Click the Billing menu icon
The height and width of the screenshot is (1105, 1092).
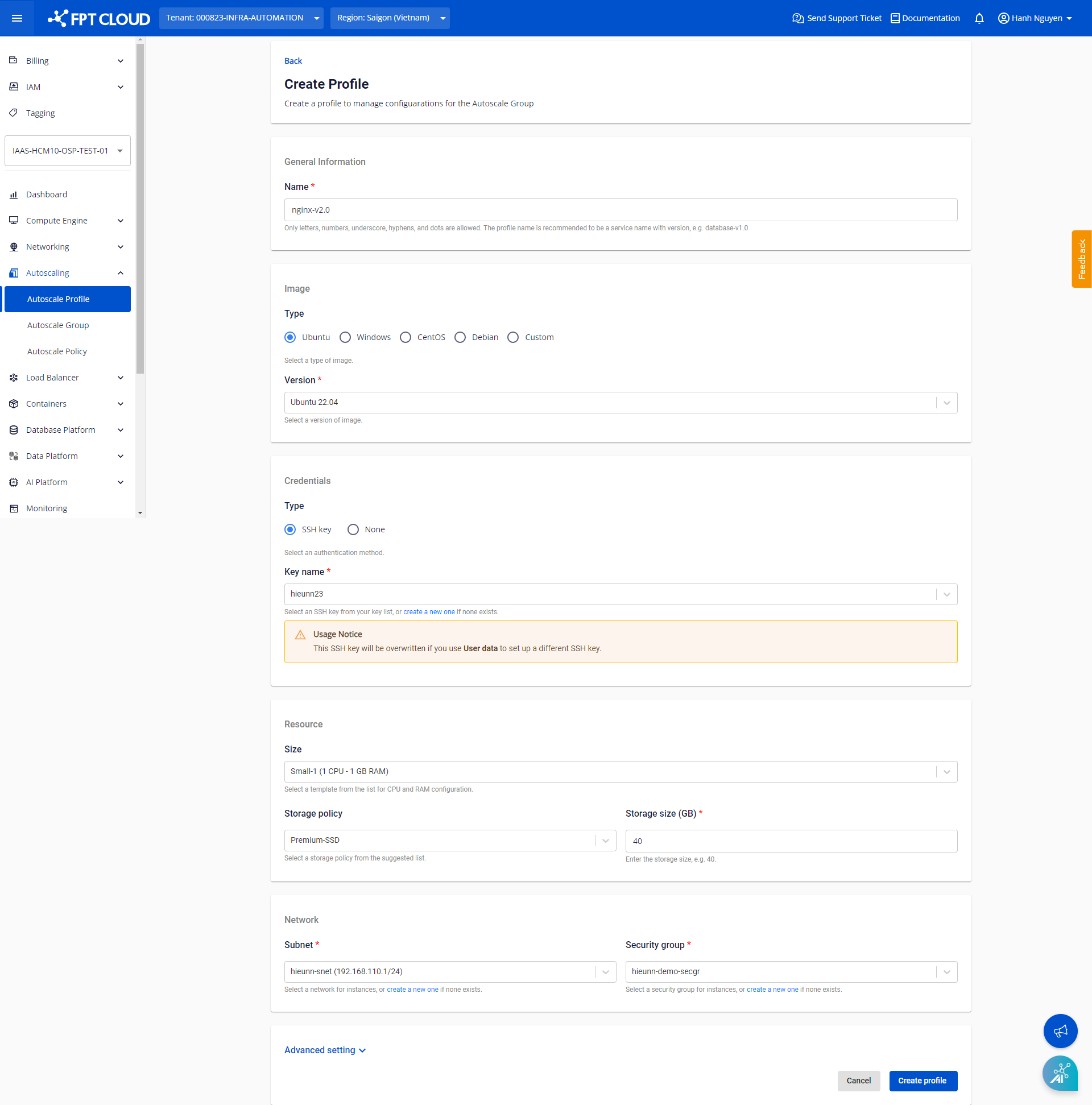point(13,60)
